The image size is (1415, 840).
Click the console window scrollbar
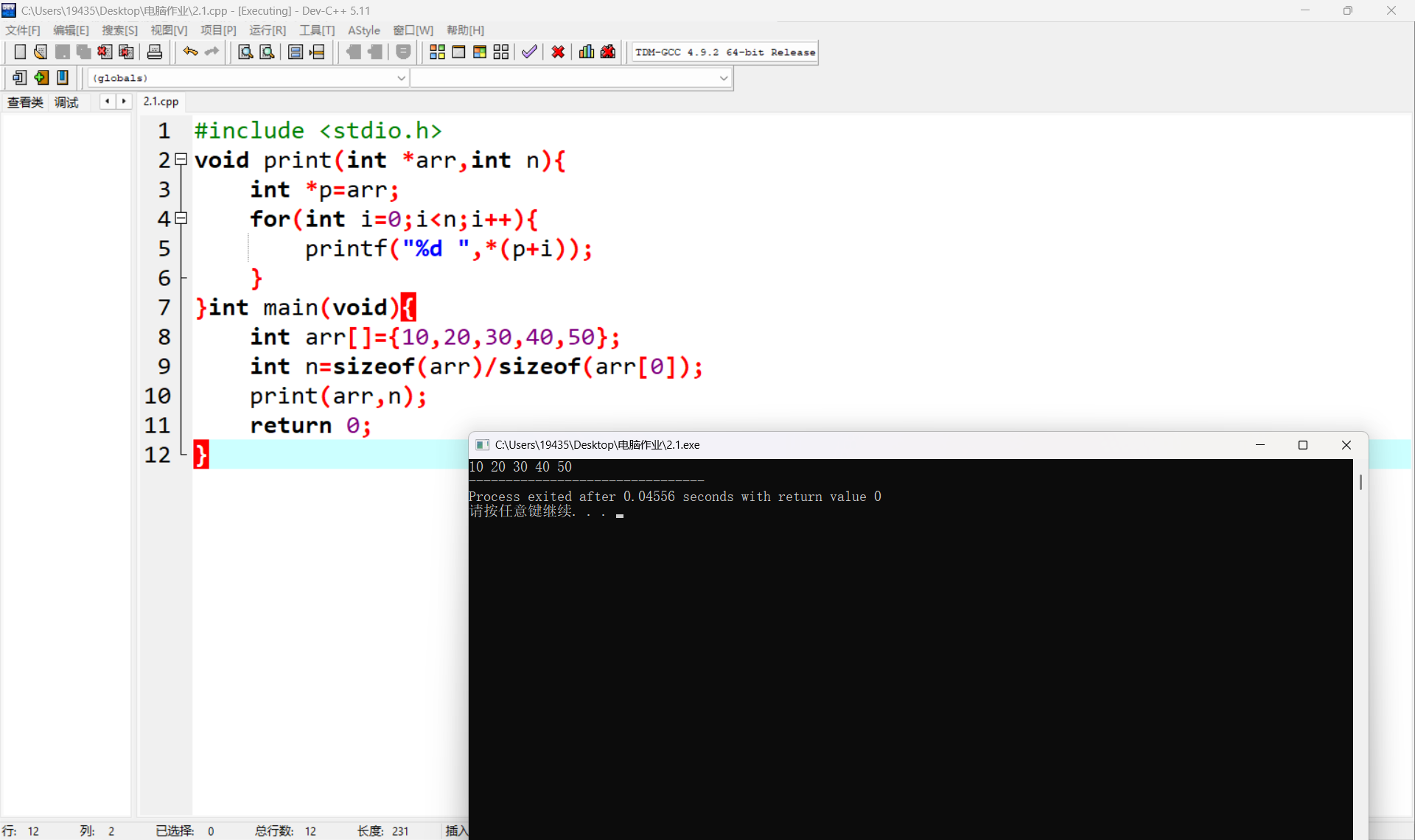coord(1360,483)
